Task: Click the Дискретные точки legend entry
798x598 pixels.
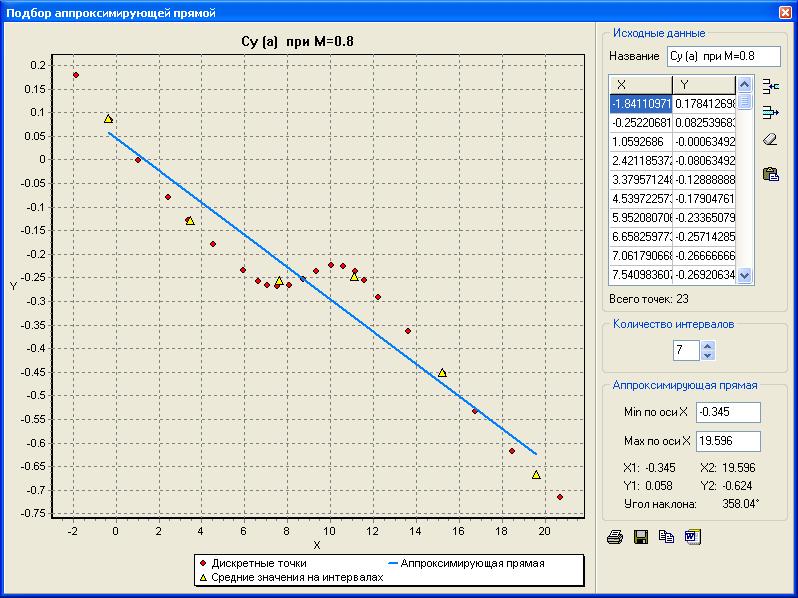Action: (253, 563)
